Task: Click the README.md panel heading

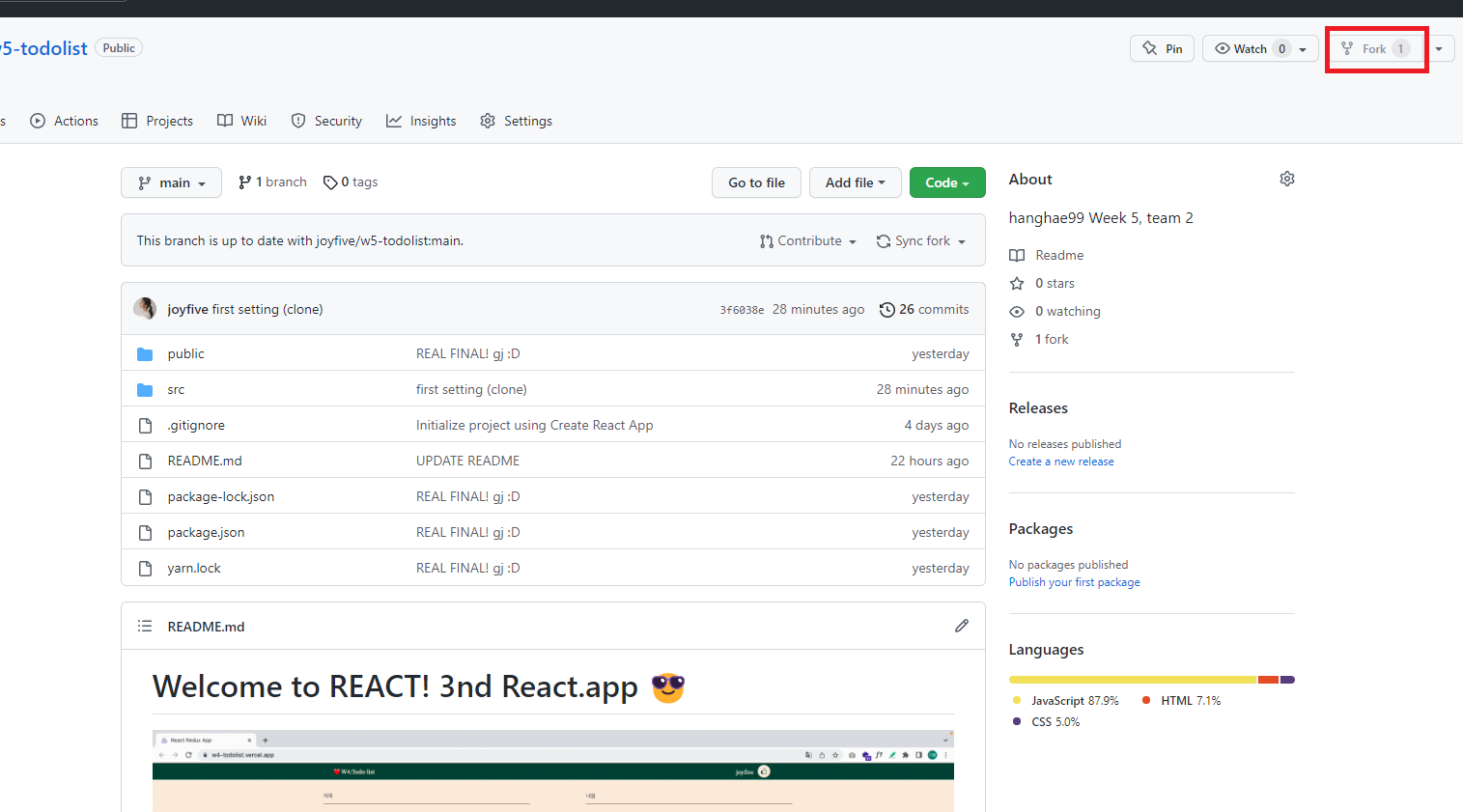Action: click(206, 627)
